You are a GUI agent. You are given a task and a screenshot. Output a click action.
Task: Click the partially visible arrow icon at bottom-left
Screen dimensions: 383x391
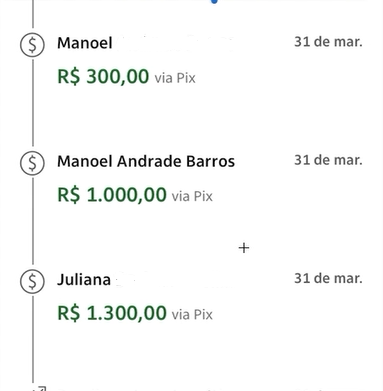(x=39, y=388)
